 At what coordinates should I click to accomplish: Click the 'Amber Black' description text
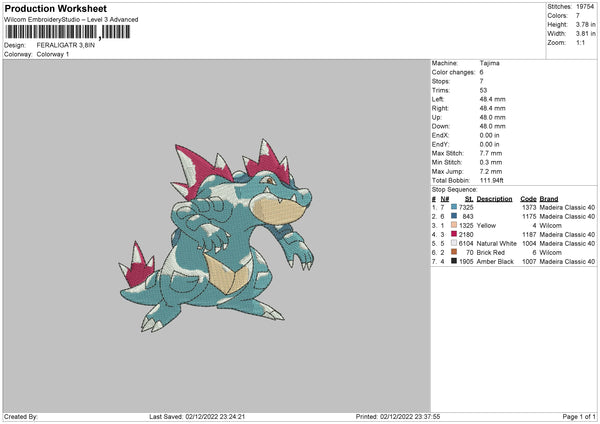[495, 261]
